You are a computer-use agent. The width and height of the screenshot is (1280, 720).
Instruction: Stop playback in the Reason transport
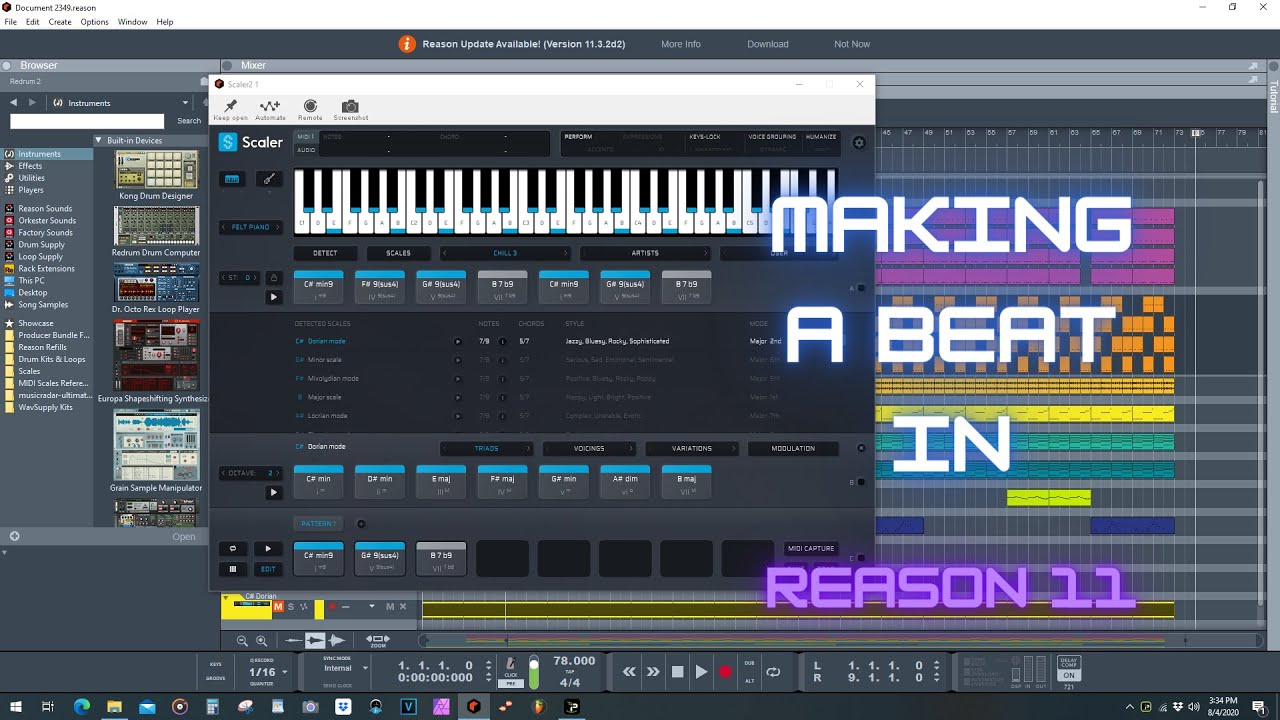point(677,672)
